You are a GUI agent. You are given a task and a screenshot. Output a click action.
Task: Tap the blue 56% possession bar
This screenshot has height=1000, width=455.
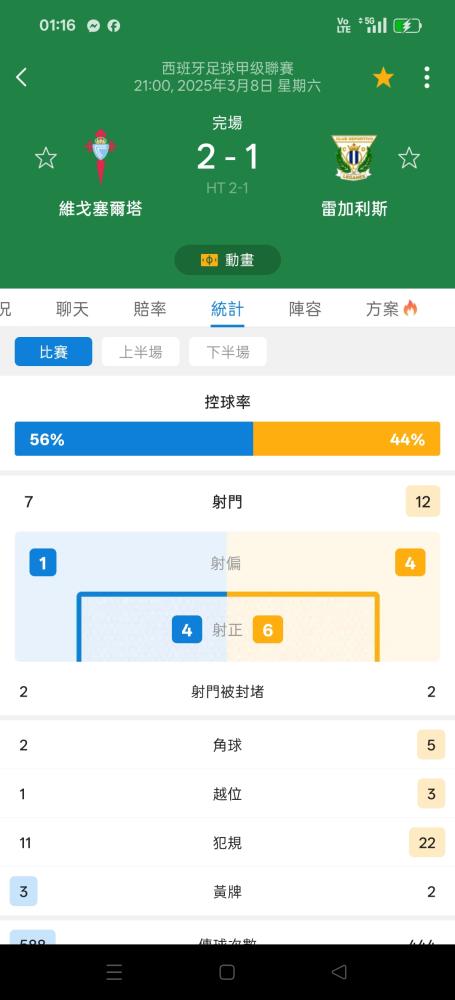134,439
